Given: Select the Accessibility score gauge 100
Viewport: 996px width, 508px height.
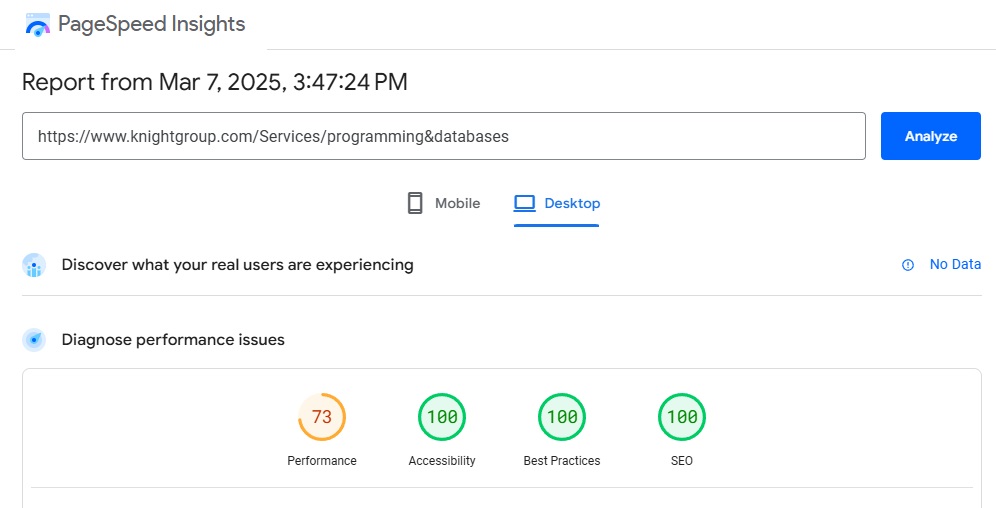Looking at the screenshot, I should (x=441, y=417).
